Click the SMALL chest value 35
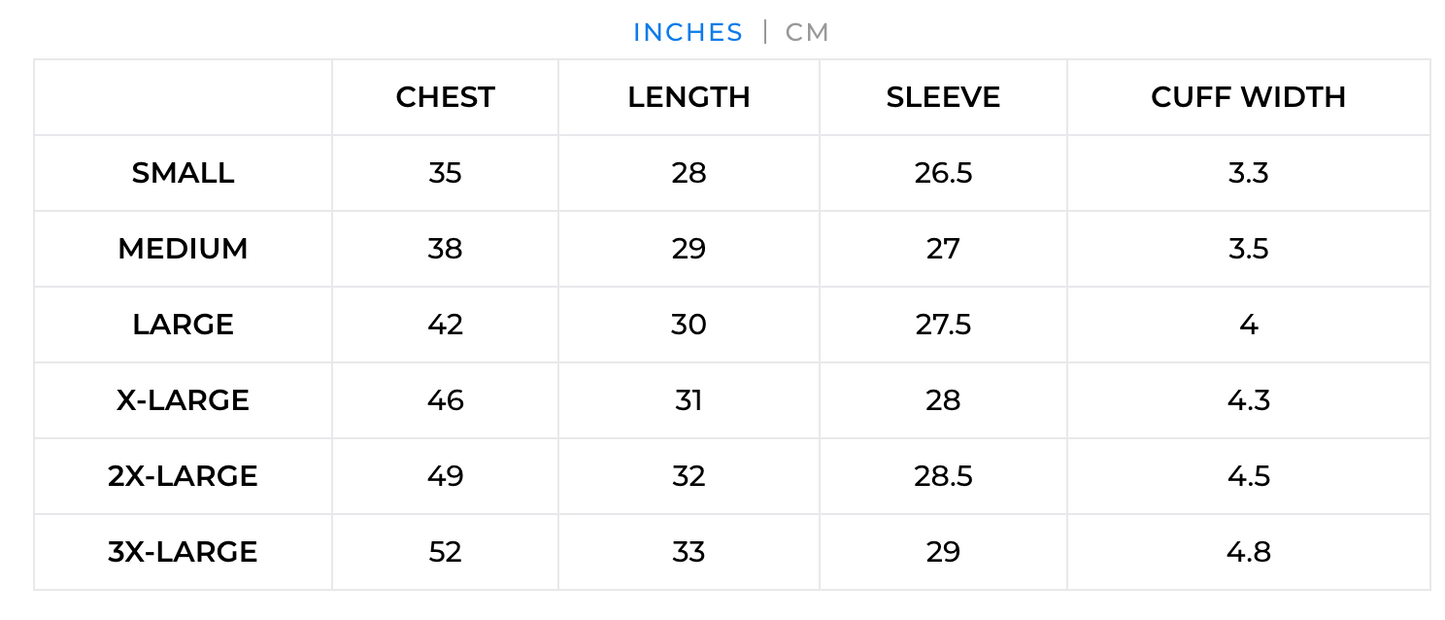Screen dimensions: 1445x620 (x=445, y=173)
